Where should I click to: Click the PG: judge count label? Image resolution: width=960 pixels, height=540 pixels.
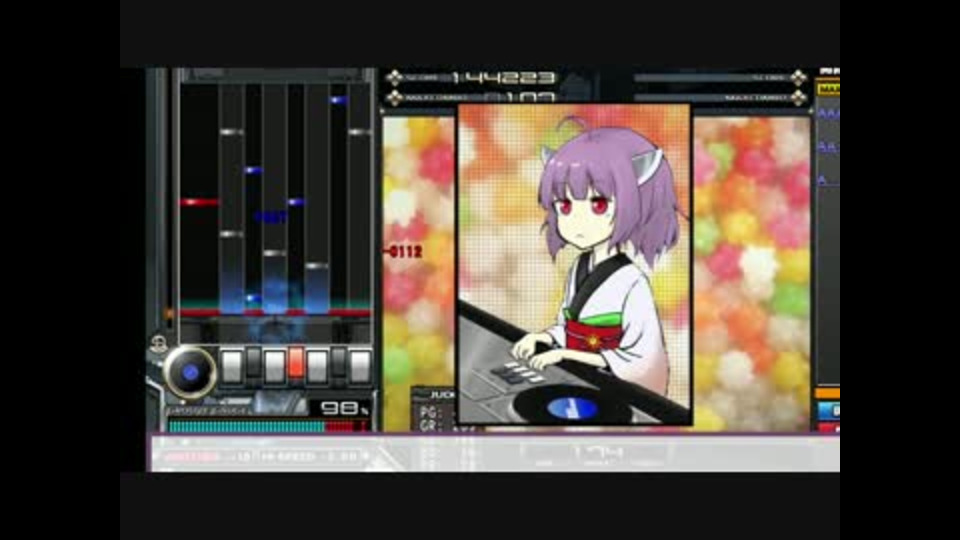430,413
